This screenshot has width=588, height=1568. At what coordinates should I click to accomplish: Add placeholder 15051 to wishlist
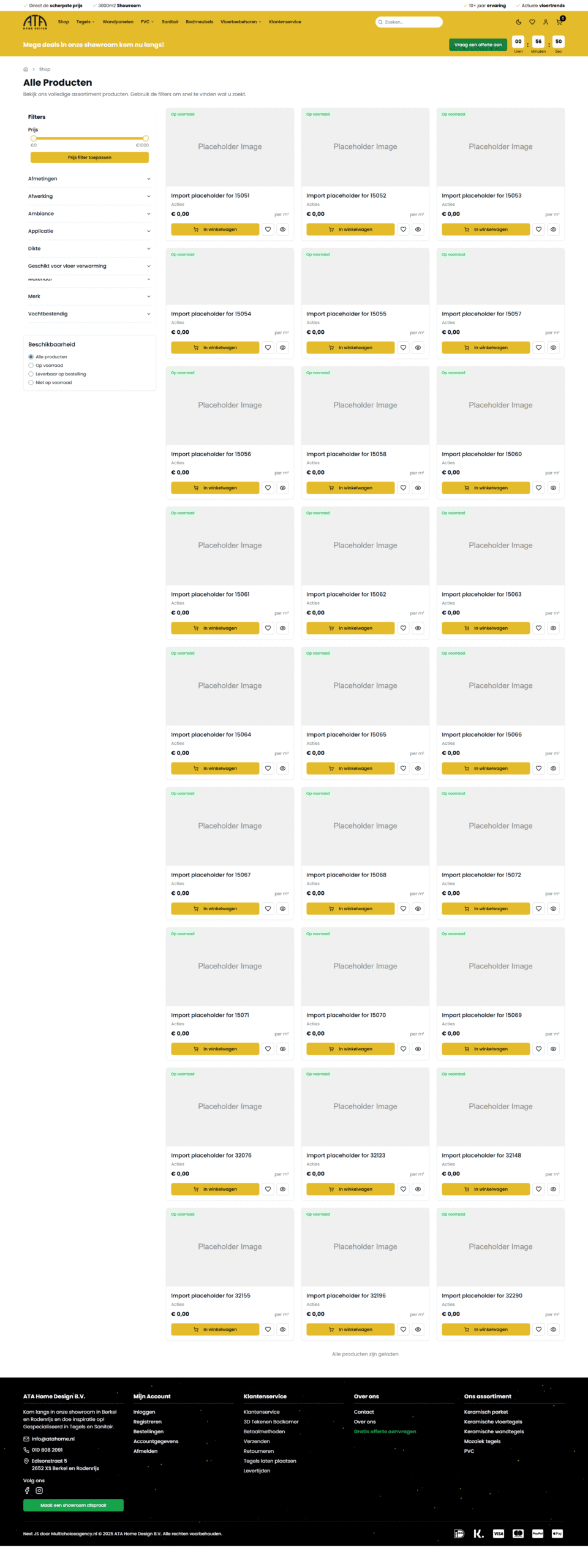[x=268, y=230]
